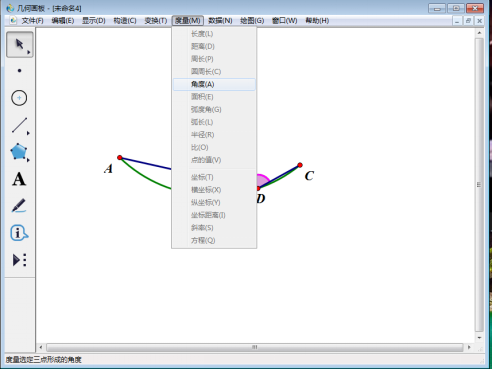Open the 构造(C) menu
The image size is (492, 370).
coord(125,21)
